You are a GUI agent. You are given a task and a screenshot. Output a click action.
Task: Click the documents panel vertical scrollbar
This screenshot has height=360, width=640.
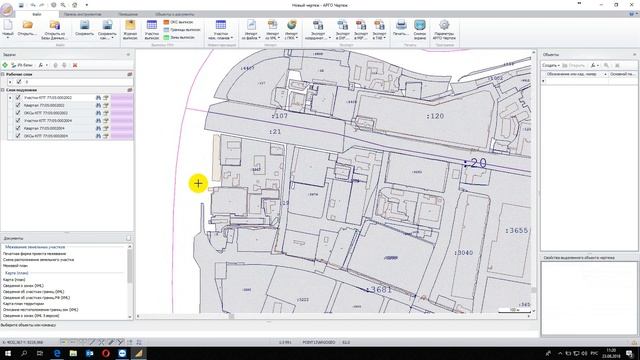pos(130,281)
